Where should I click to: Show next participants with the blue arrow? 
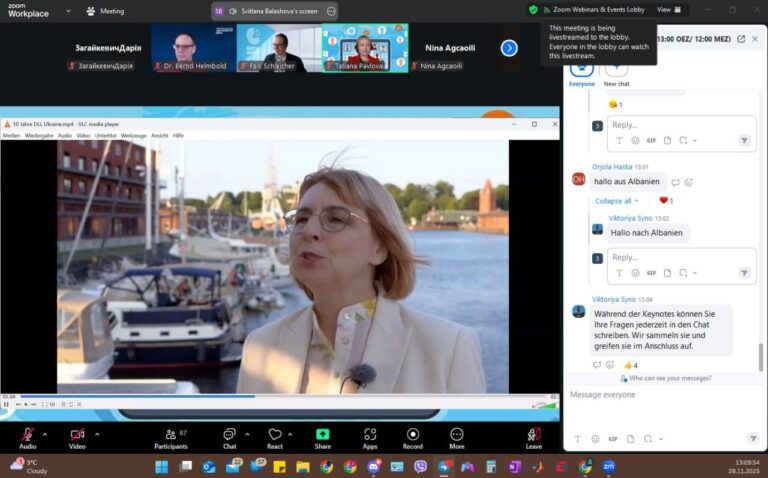pyautogui.click(x=509, y=48)
